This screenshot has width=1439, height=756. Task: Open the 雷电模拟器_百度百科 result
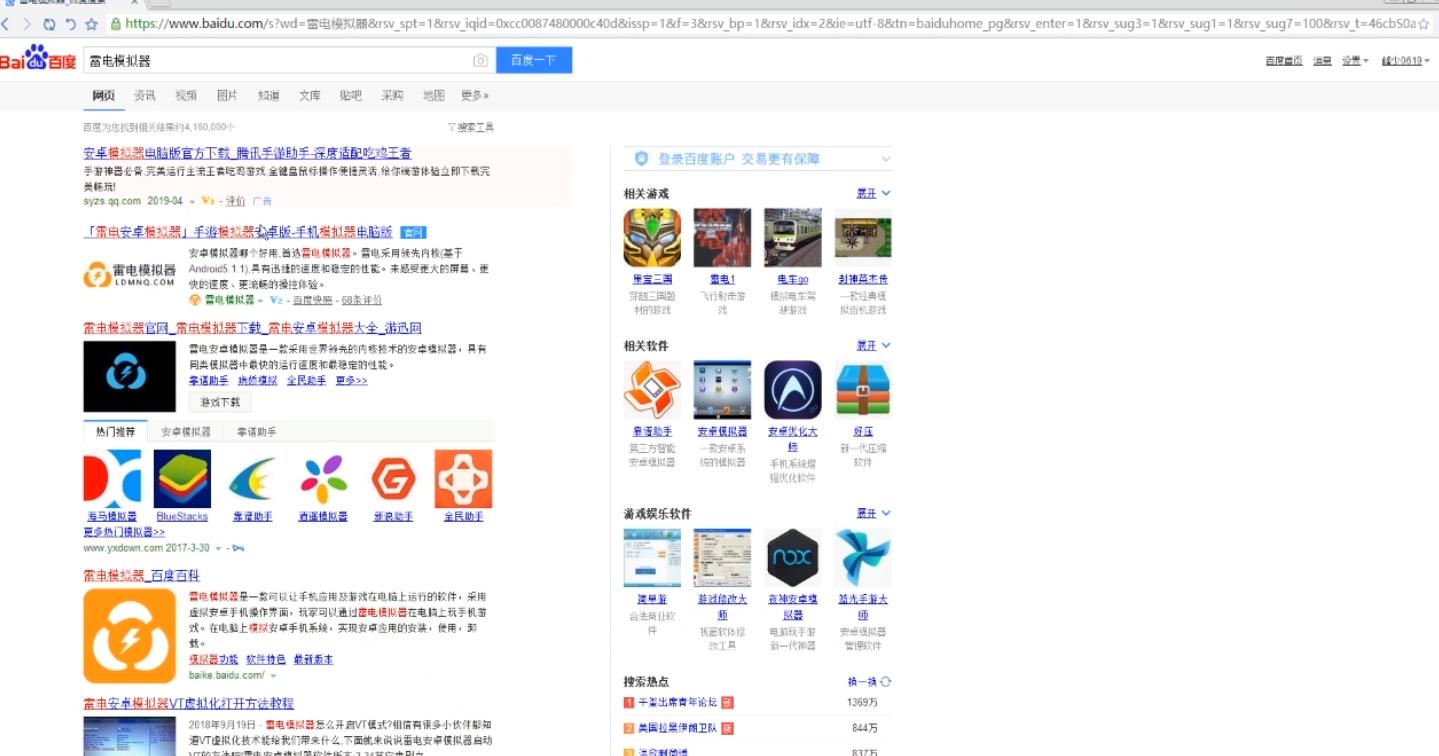click(x=141, y=576)
